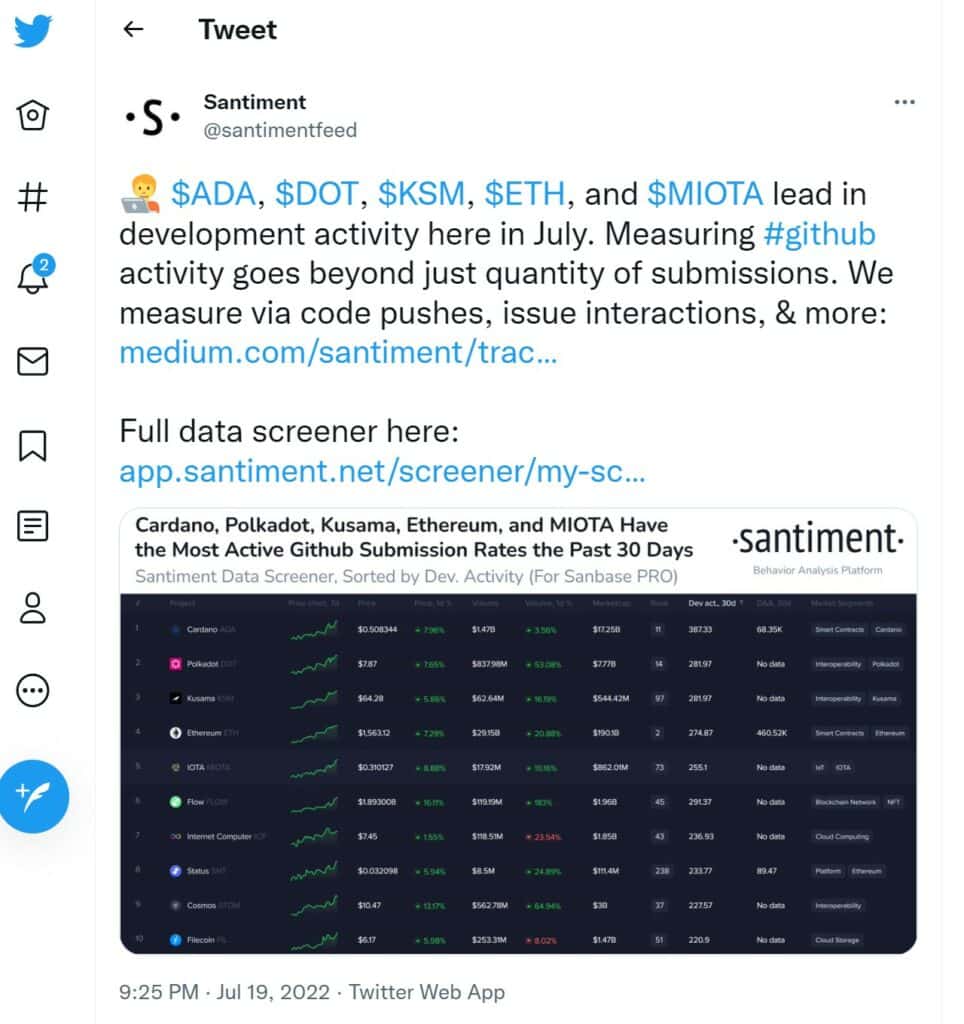Open the Home icon in sidebar
This screenshot has height=1024, width=964.
click(33, 115)
